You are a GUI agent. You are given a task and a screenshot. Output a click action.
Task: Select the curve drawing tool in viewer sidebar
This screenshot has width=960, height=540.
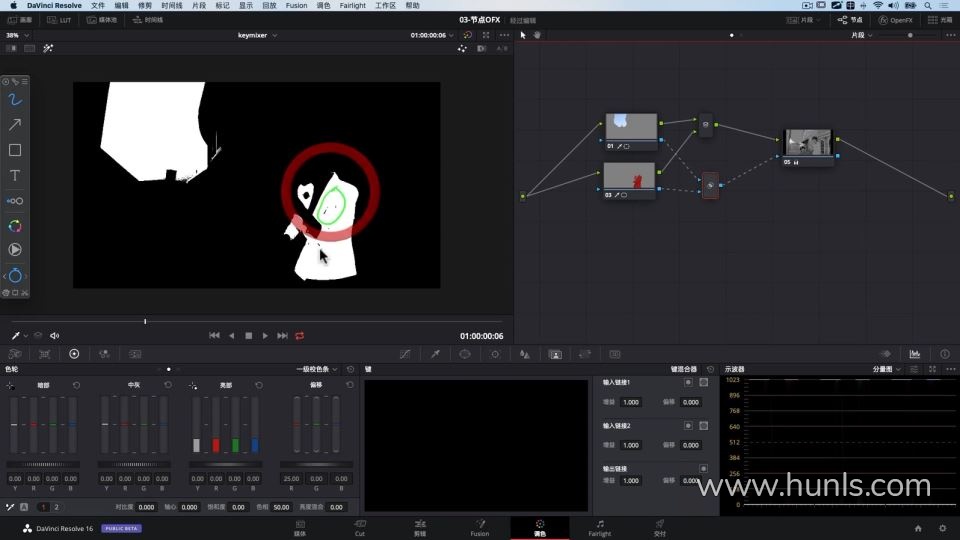[15, 99]
